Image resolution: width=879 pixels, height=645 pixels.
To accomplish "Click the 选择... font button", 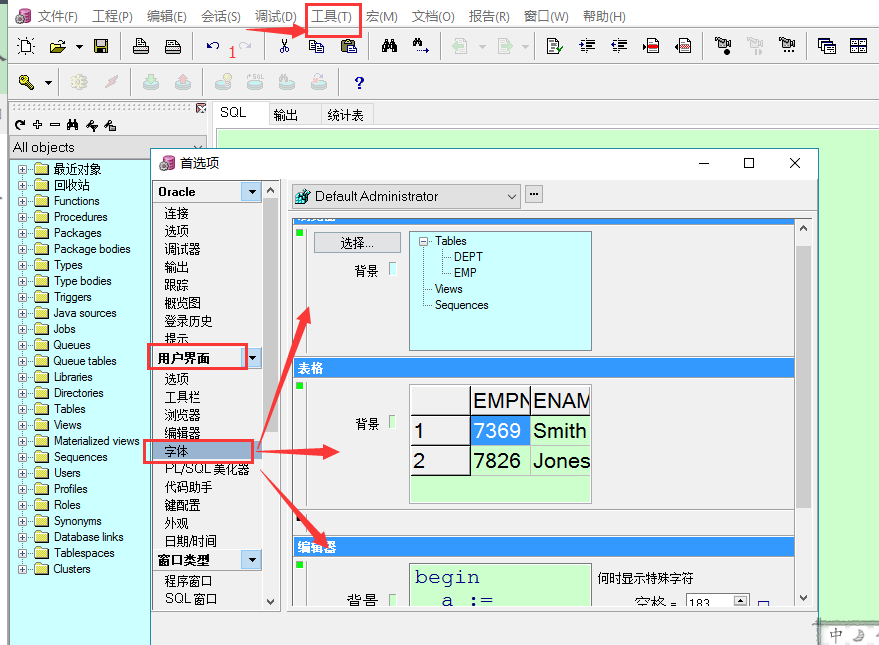I will 357,243.
